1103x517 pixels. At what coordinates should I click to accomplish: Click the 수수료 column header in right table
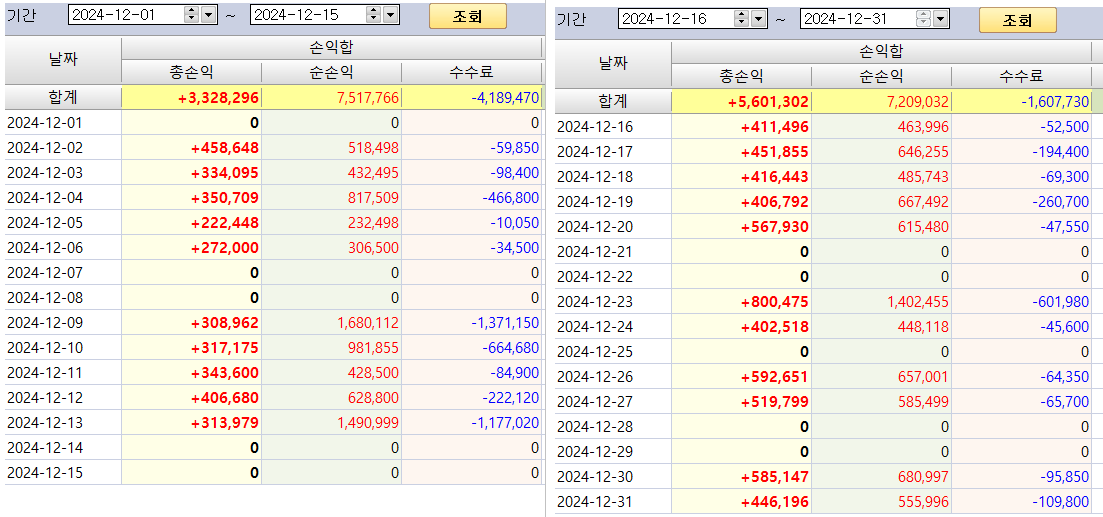1021,77
